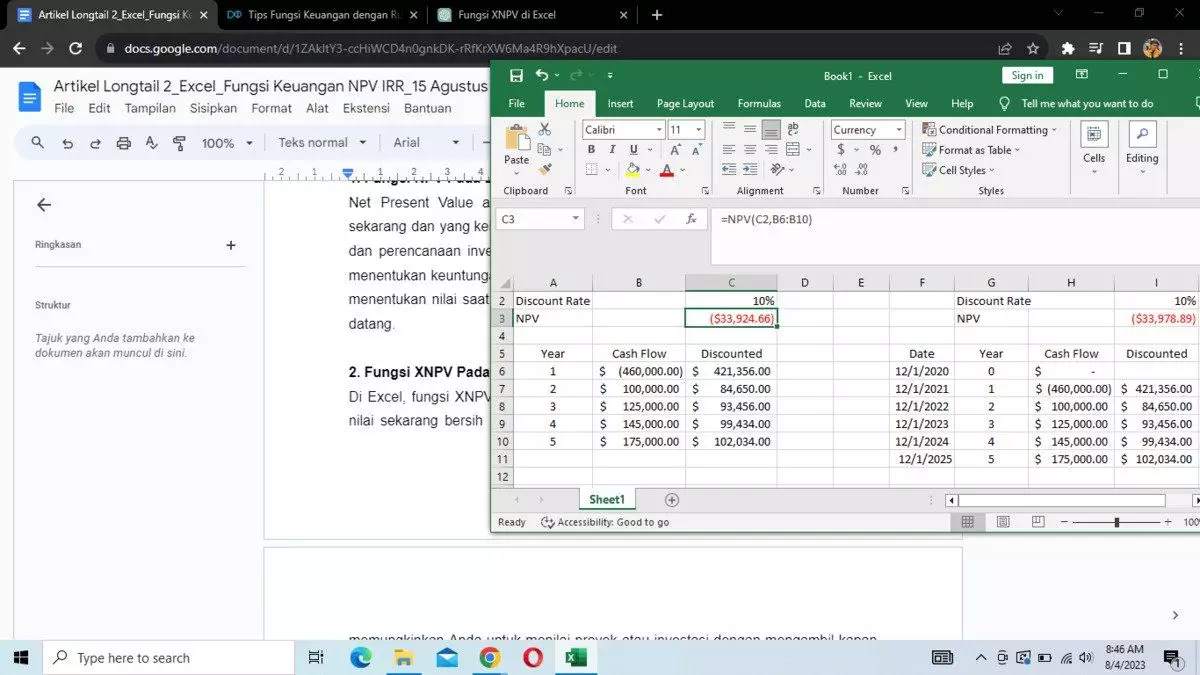Click the Format Painter brush in Excel

545,169
